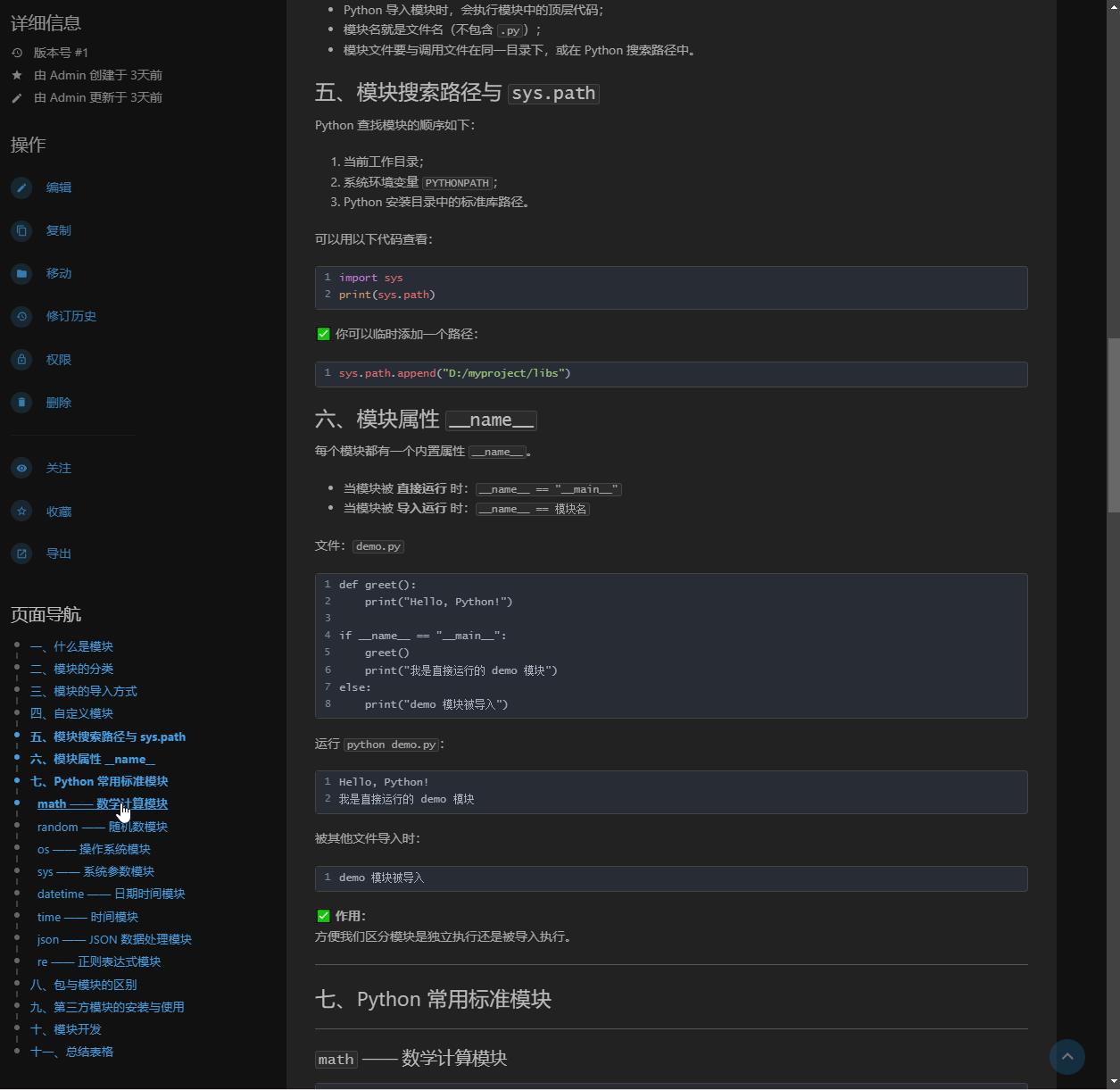The width and height of the screenshot is (1120, 1090).
Task: Click the 由 Admin 创建于 3天前 entry
Action: [x=98, y=75]
